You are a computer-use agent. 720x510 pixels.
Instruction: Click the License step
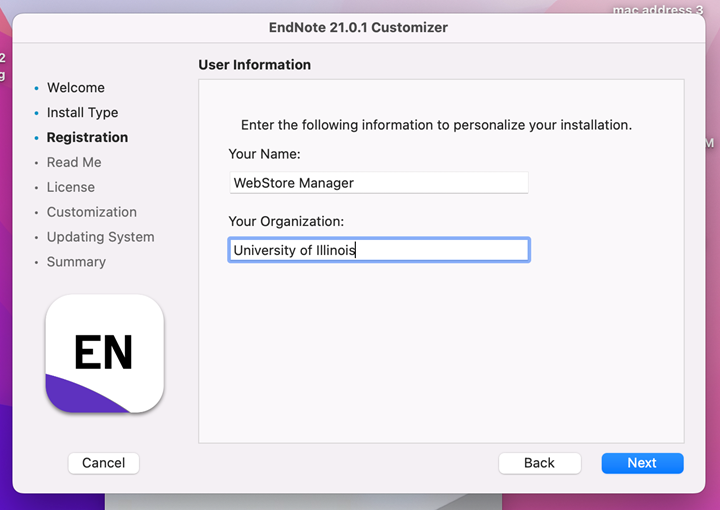pyautogui.click(x=71, y=187)
